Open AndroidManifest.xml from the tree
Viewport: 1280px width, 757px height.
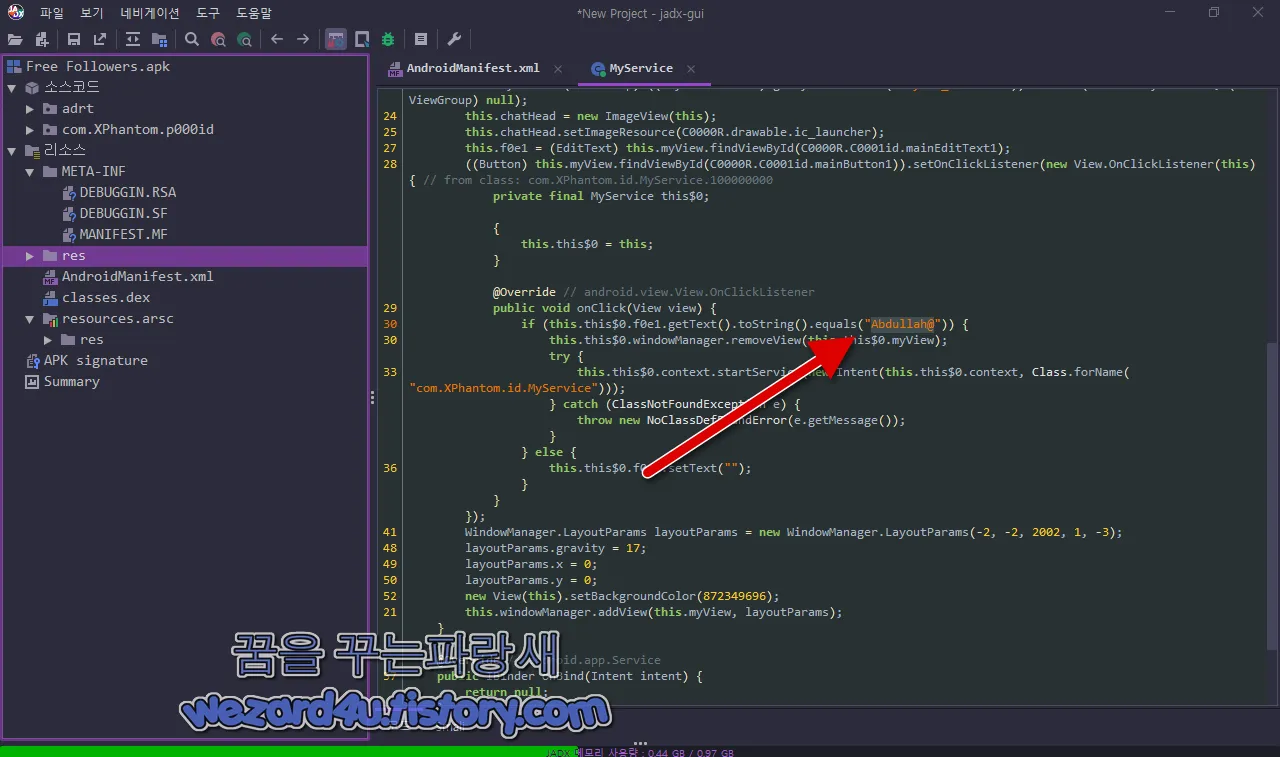click(138, 277)
